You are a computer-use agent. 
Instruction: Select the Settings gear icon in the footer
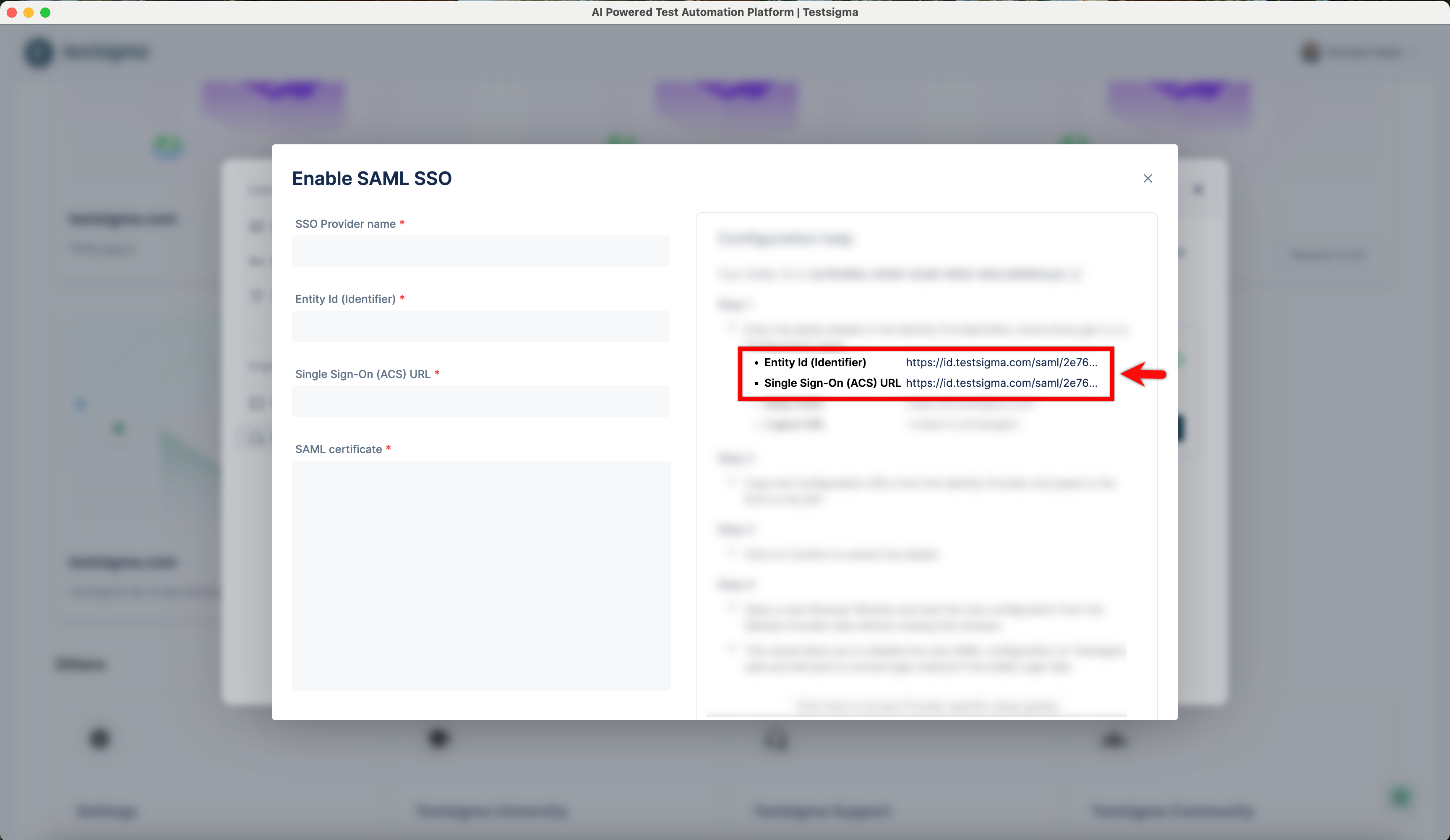tap(99, 740)
